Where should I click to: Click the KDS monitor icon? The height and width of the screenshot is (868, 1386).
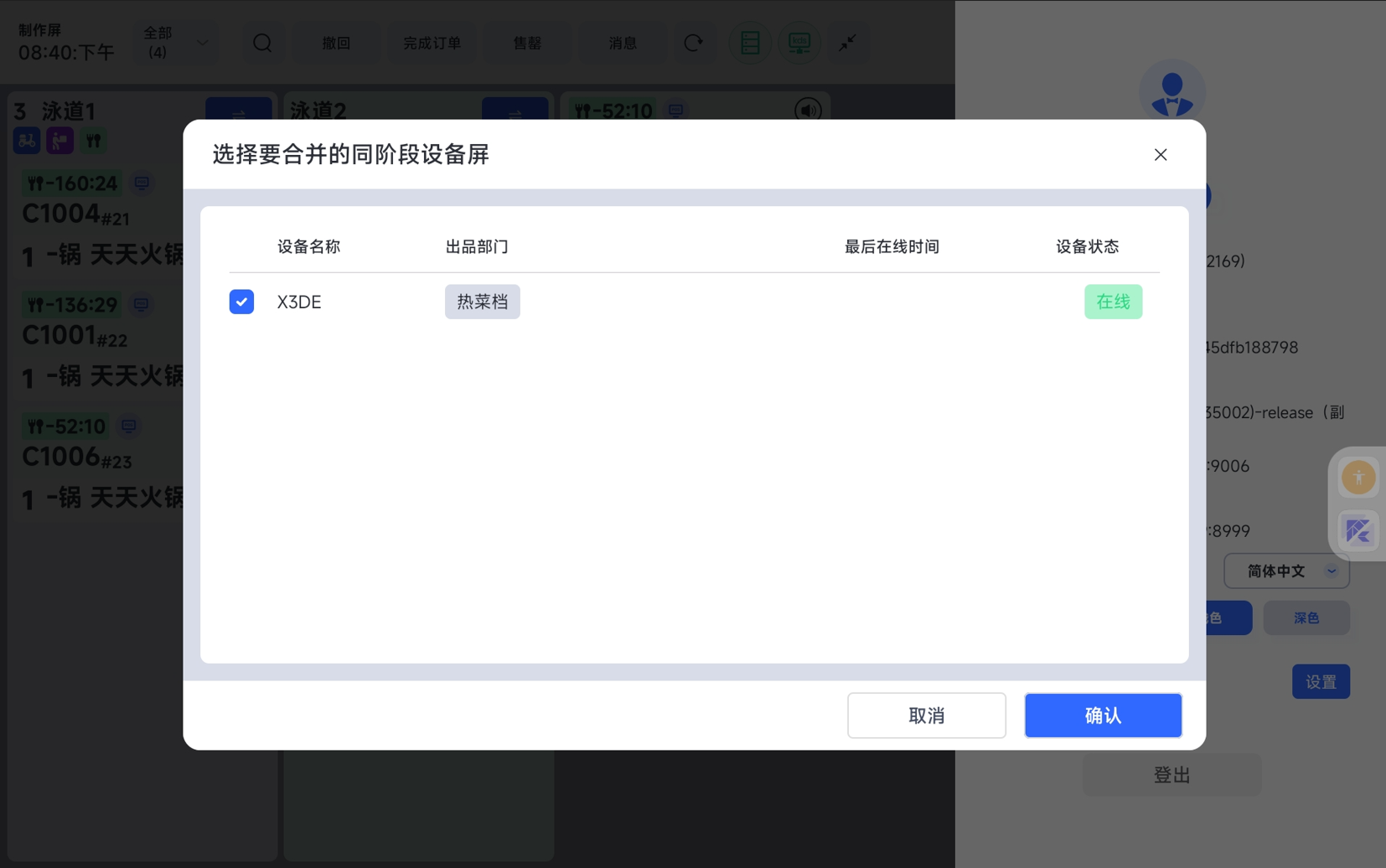pyautogui.click(x=799, y=43)
